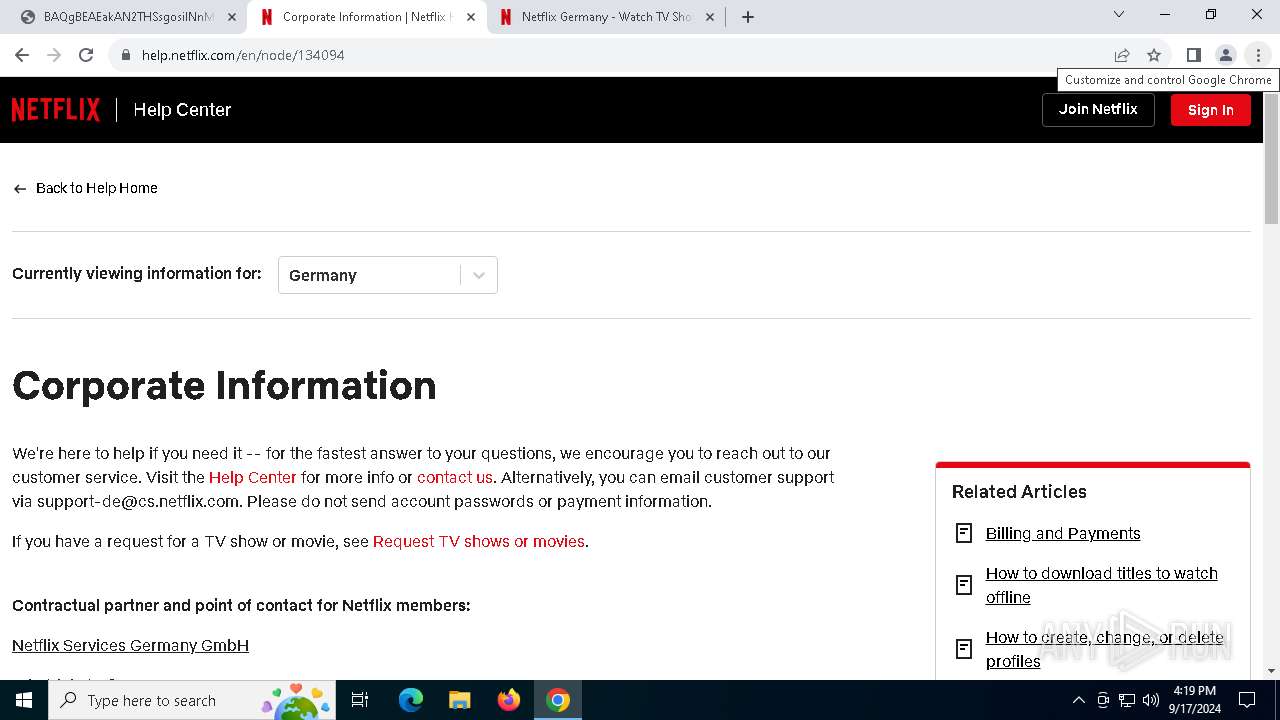Open the Request TV shows or movies link

tap(479, 541)
